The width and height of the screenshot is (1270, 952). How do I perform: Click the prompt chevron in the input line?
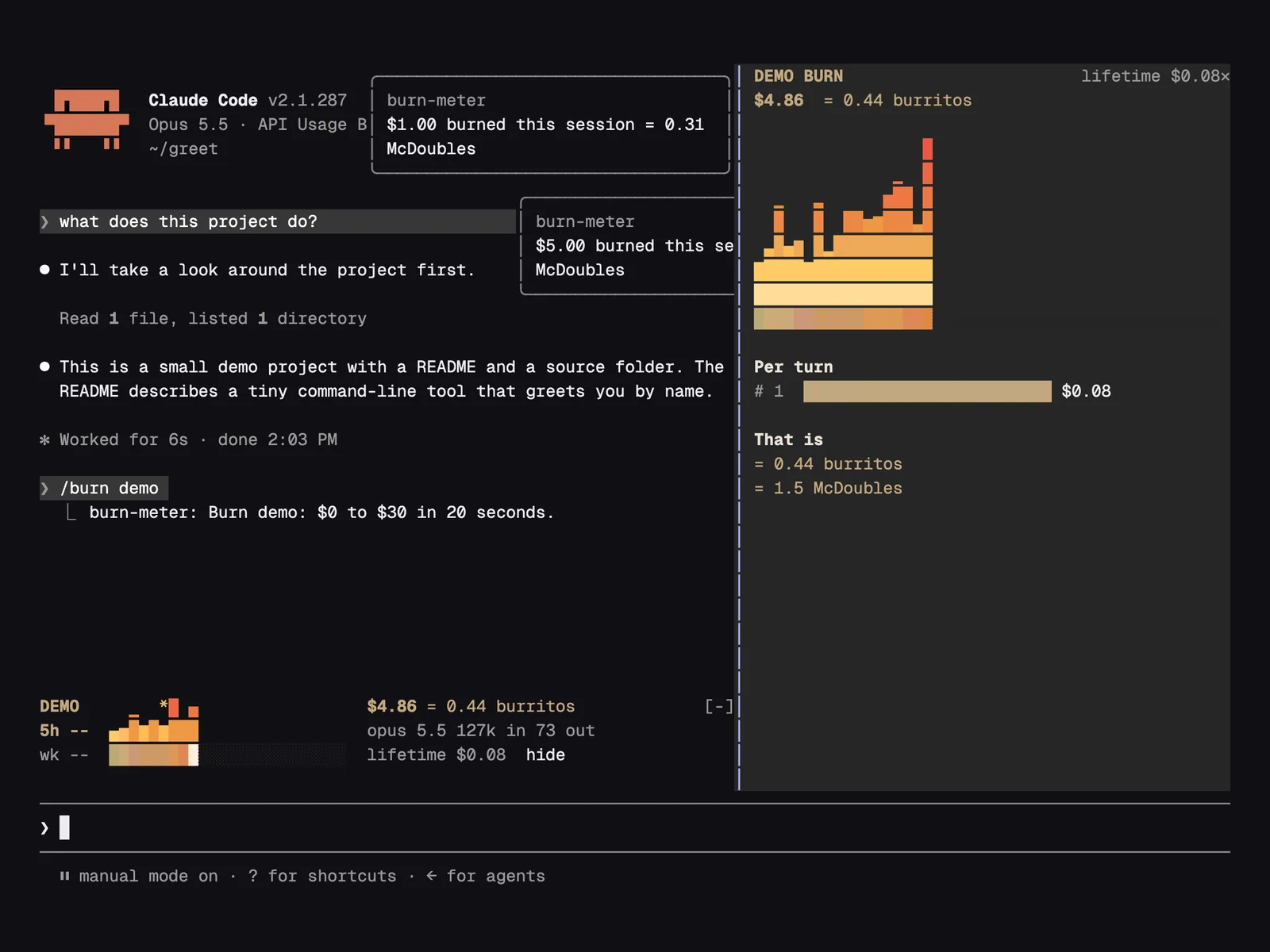click(44, 827)
